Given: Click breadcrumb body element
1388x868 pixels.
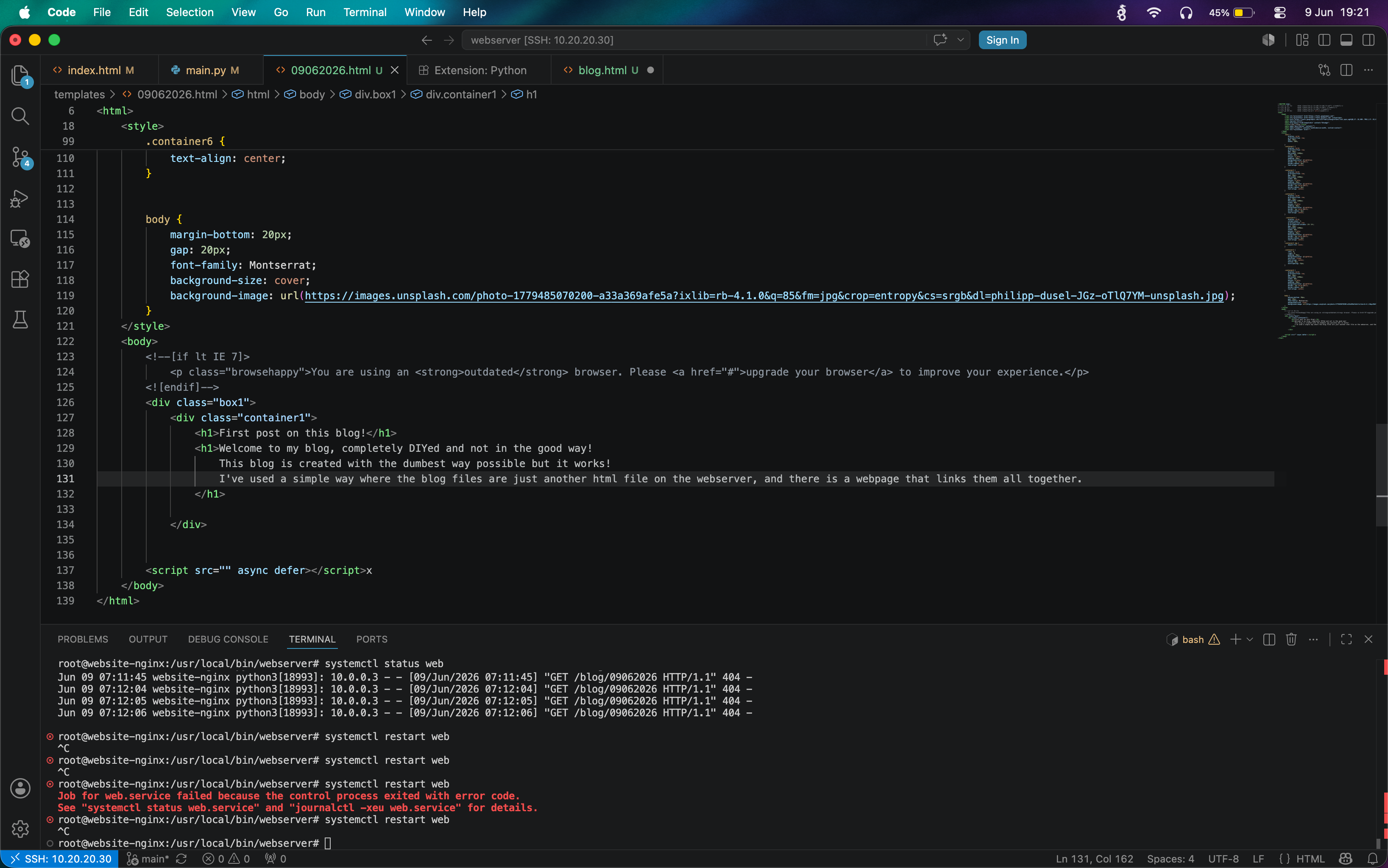Looking at the screenshot, I should (312, 94).
